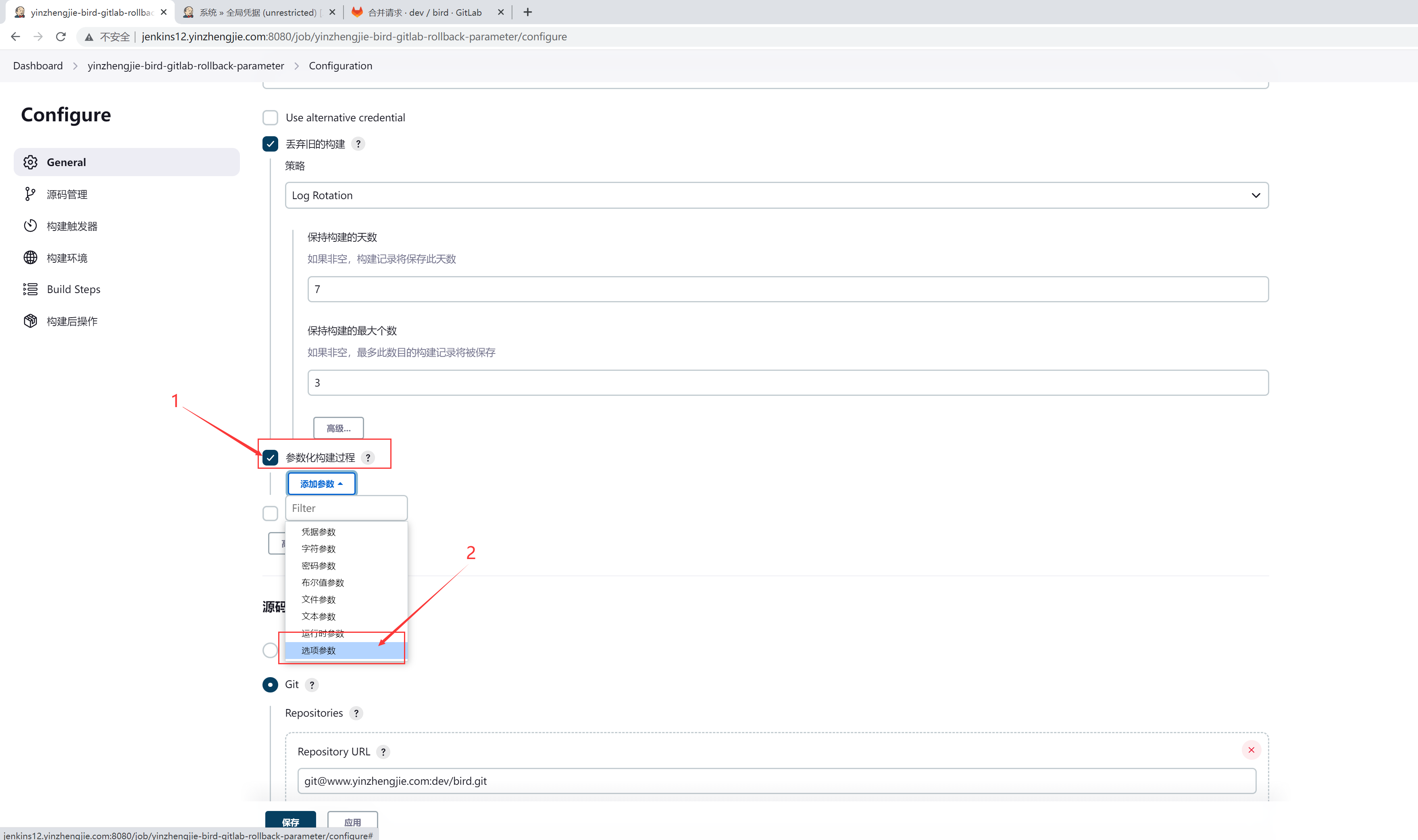This screenshot has width=1418, height=840.
Task: Click the build triggers clock icon
Action: click(31, 226)
